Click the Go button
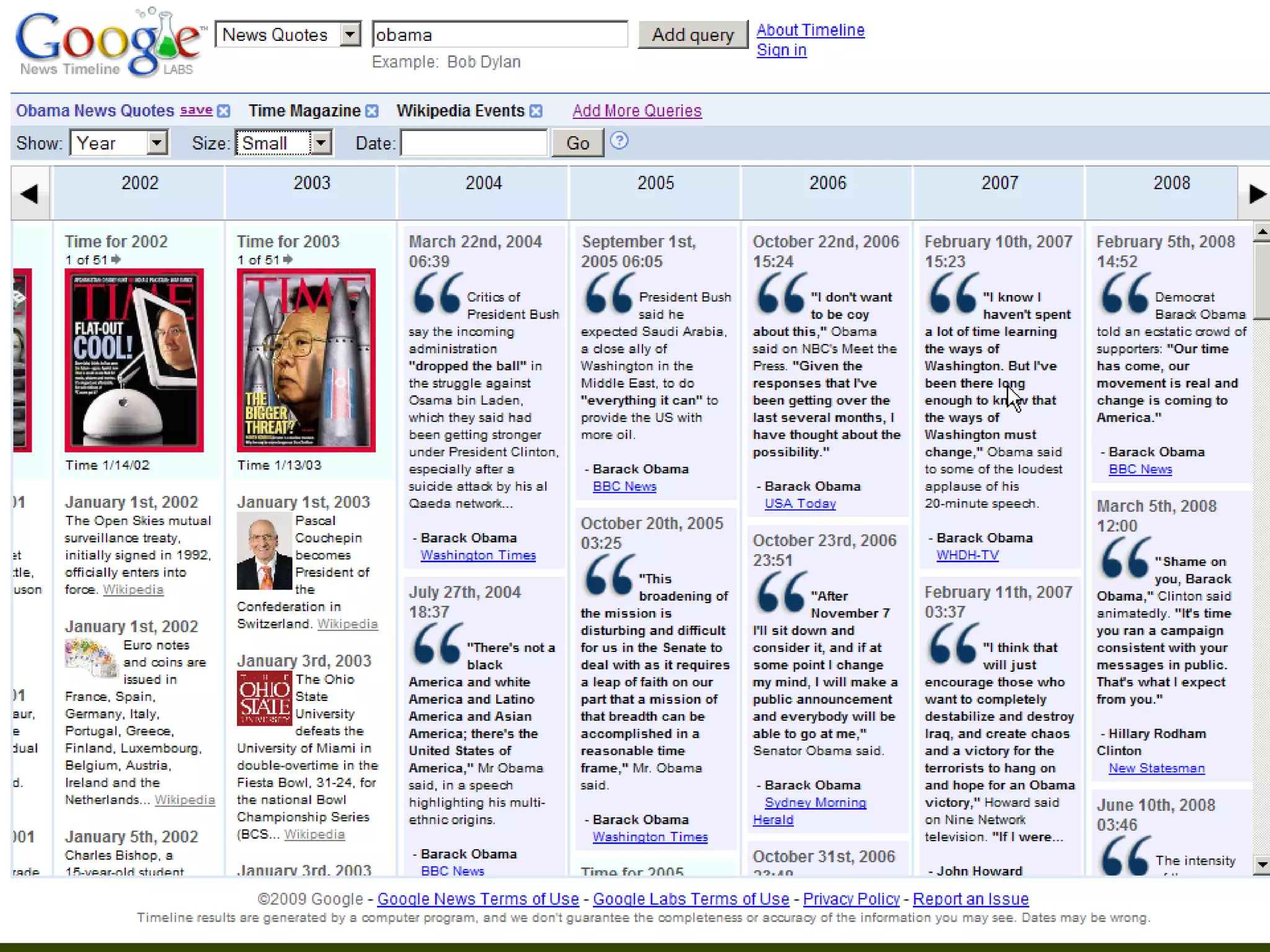This screenshot has width=1270, height=952. [x=577, y=143]
